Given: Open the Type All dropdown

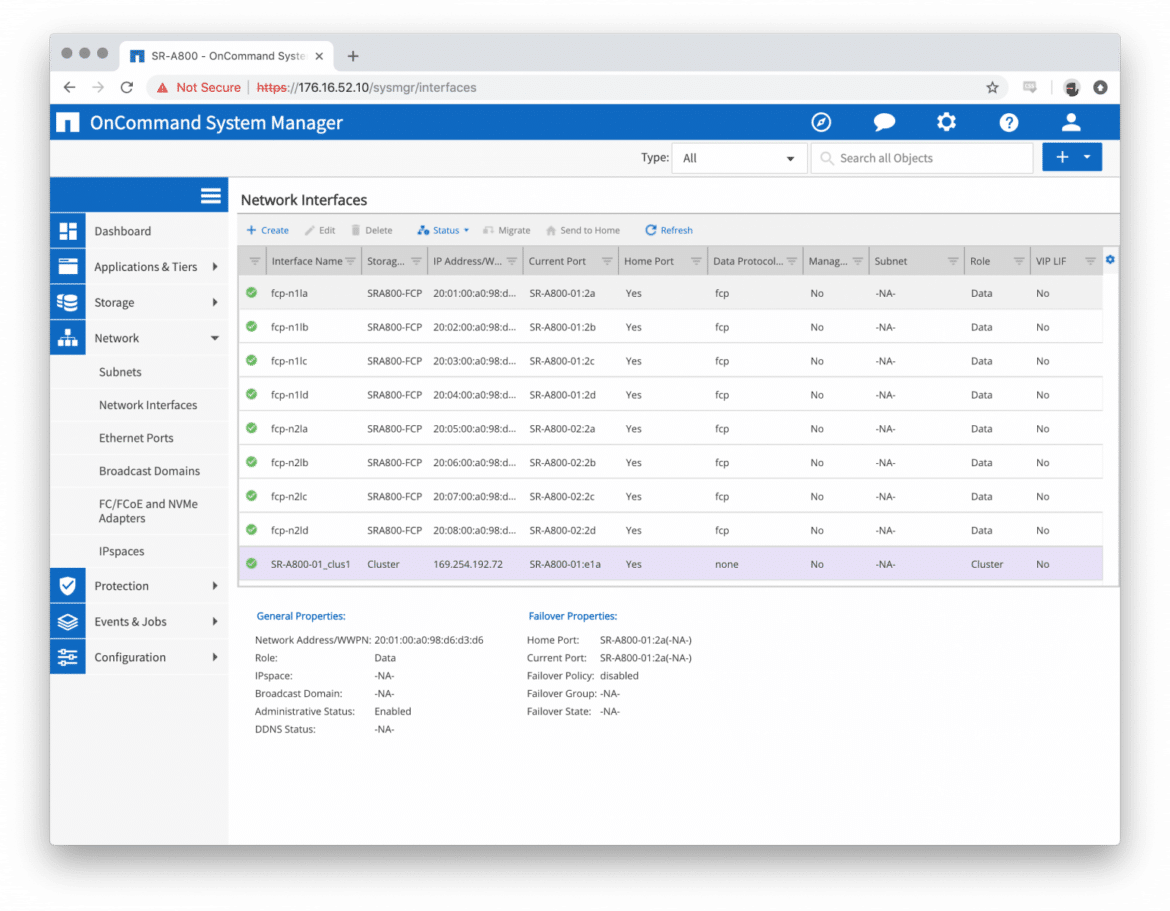Looking at the screenshot, I should pyautogui.click(x=739, y=158).
